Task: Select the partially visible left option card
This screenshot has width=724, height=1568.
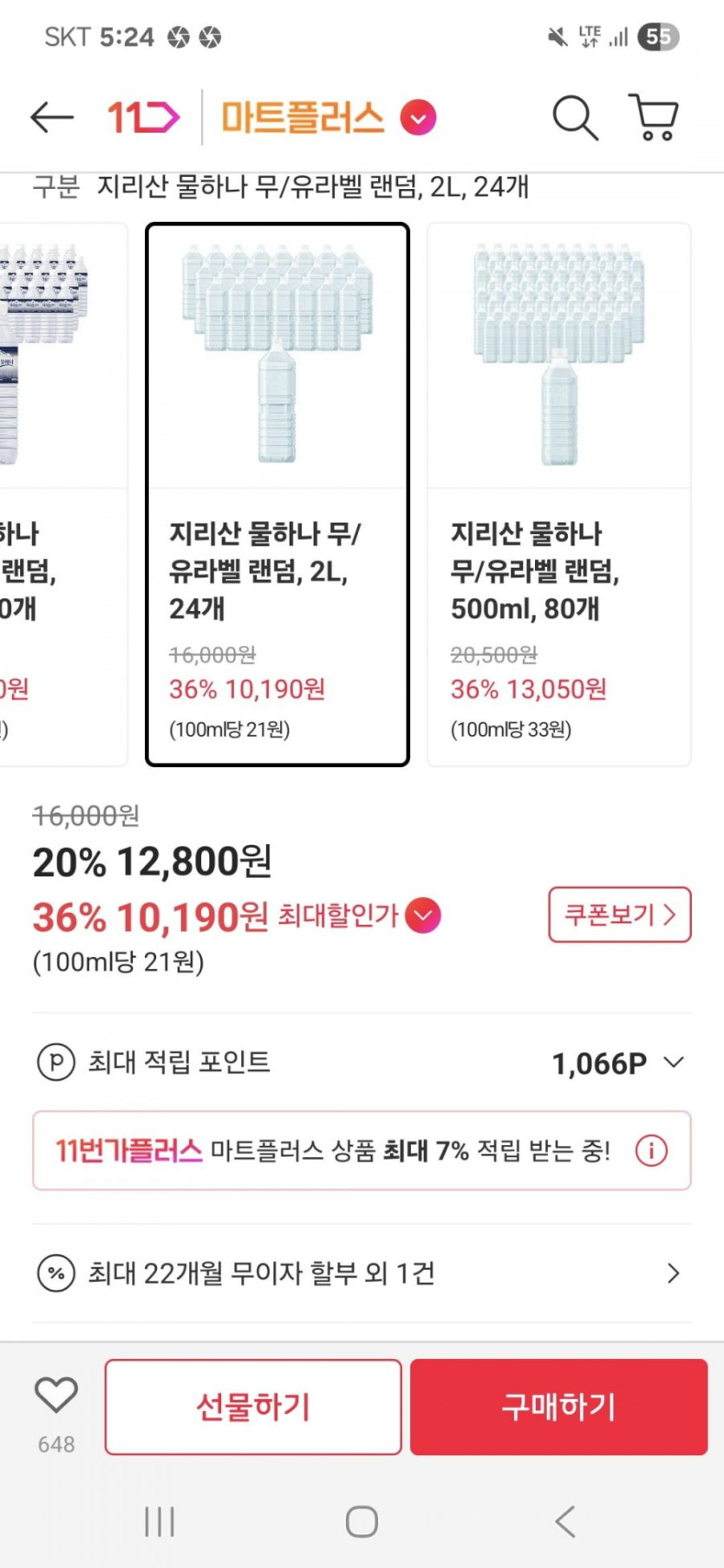Action: [61, 494]
